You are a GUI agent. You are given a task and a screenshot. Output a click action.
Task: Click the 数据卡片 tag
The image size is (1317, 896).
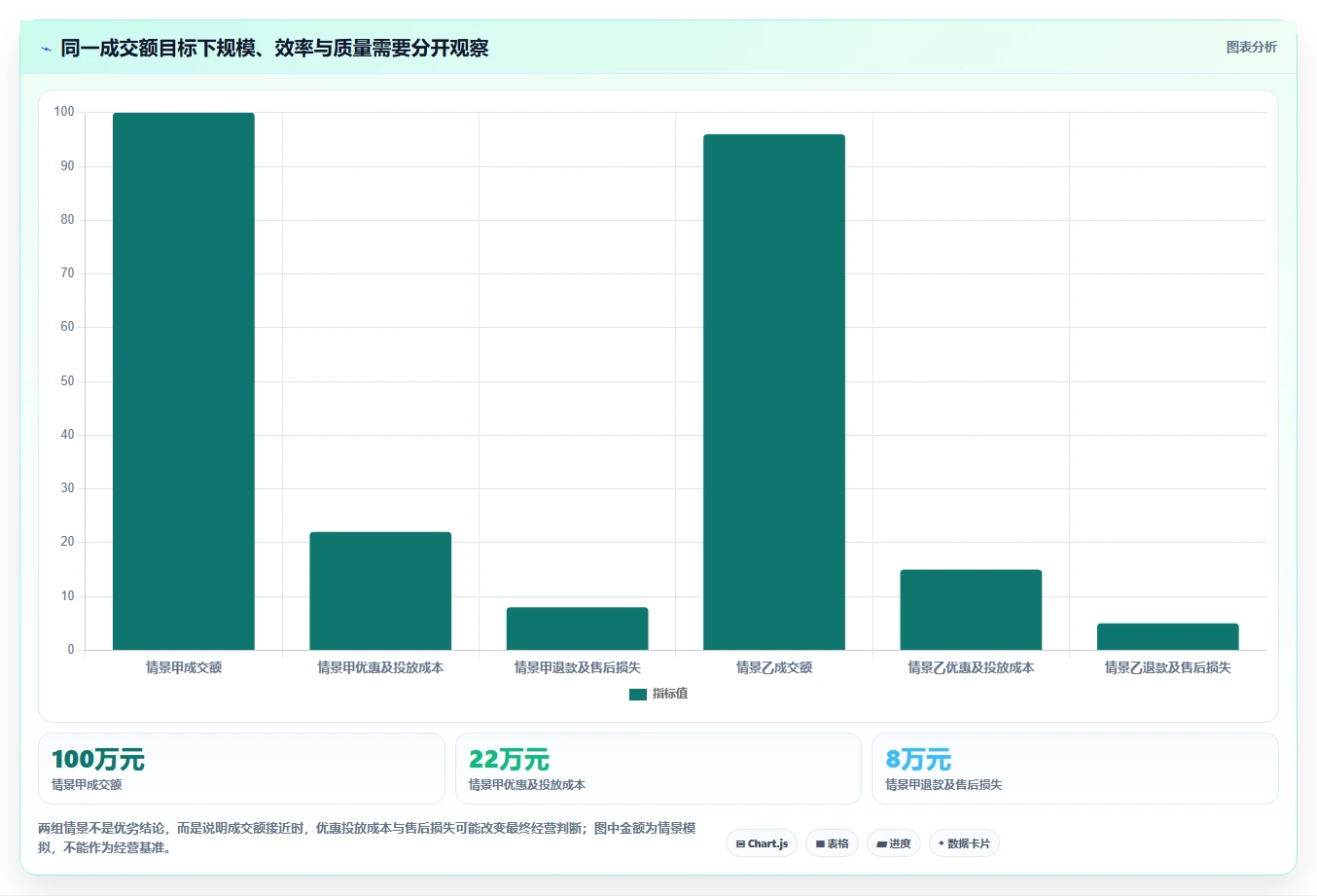click(964, 843)
